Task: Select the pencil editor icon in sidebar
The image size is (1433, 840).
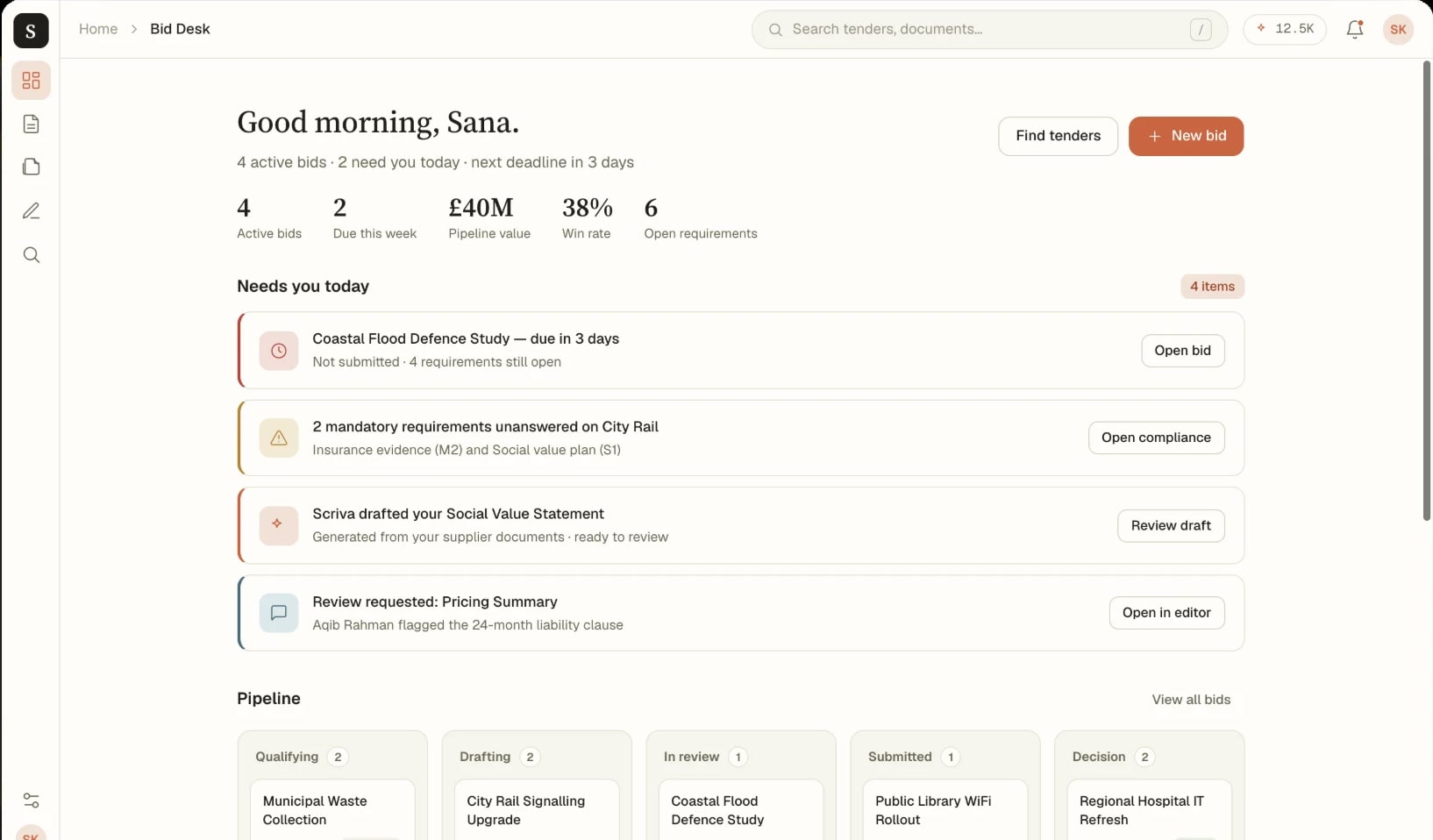Action: coord(32,211)
